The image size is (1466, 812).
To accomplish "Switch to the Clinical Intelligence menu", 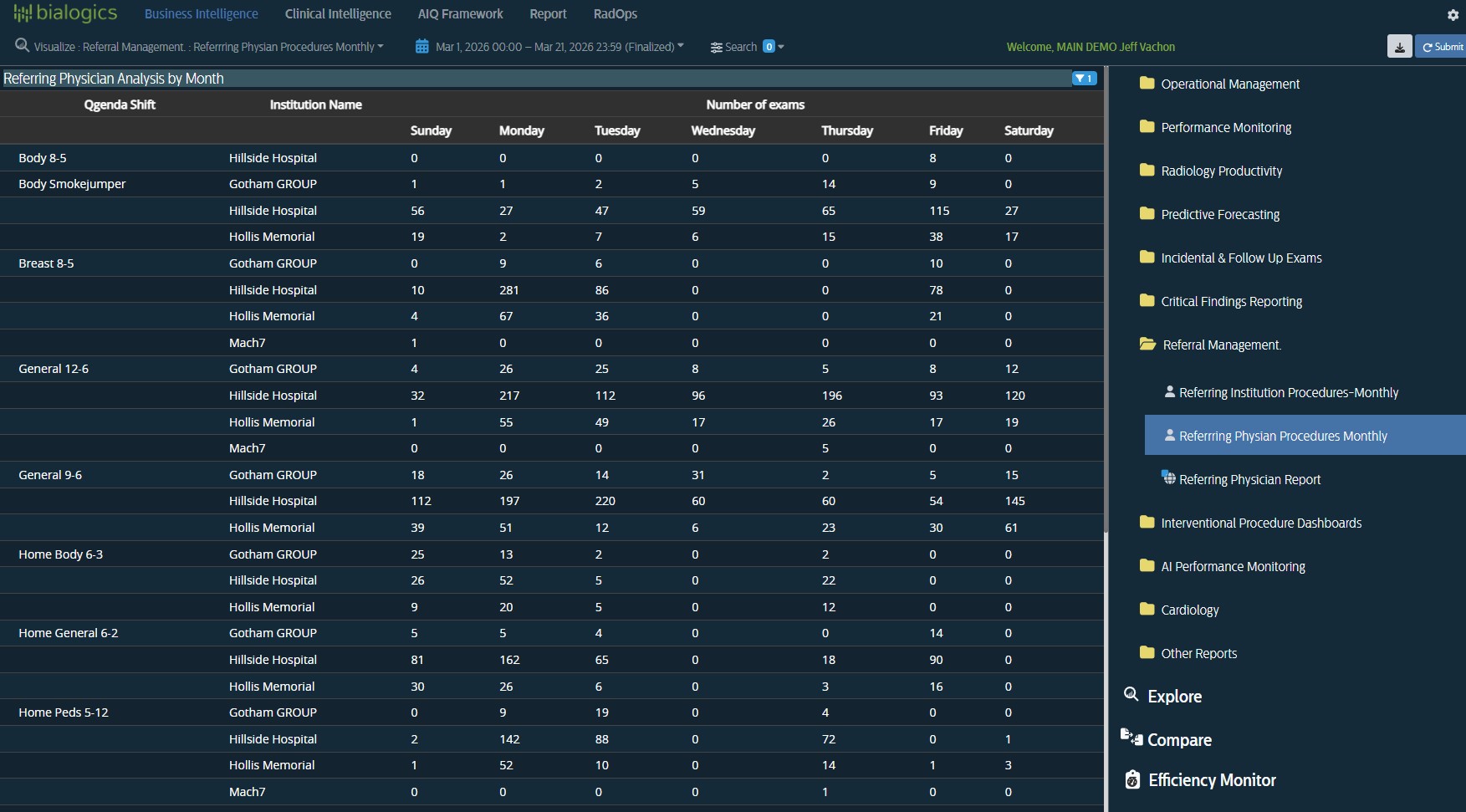I will click(x=337, y=13).
